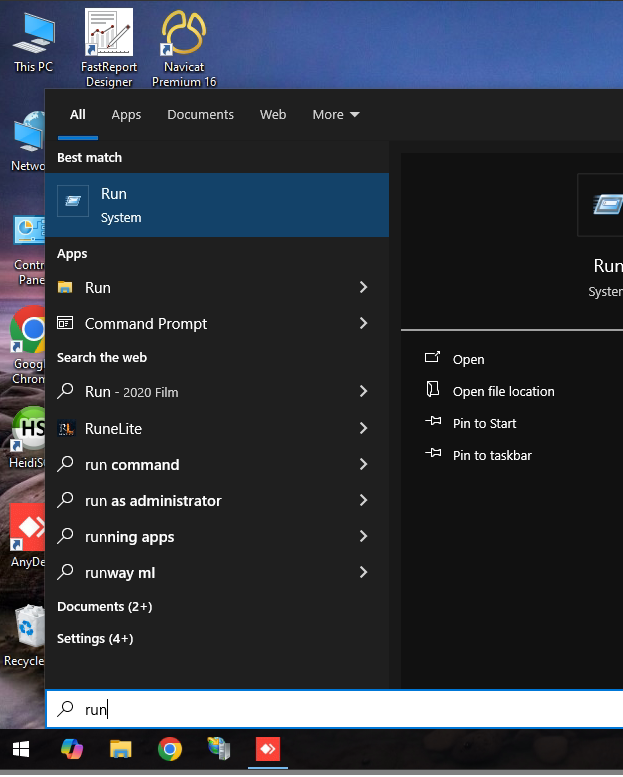The image size is (623, 777).
Task: Switch to the Documents search tab
Action: click(200, 115)
